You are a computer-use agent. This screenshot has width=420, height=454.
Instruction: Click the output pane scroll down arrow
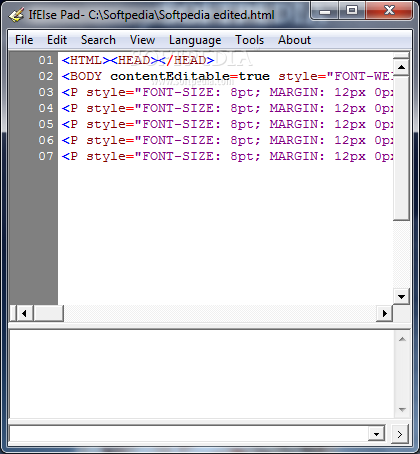402,409
